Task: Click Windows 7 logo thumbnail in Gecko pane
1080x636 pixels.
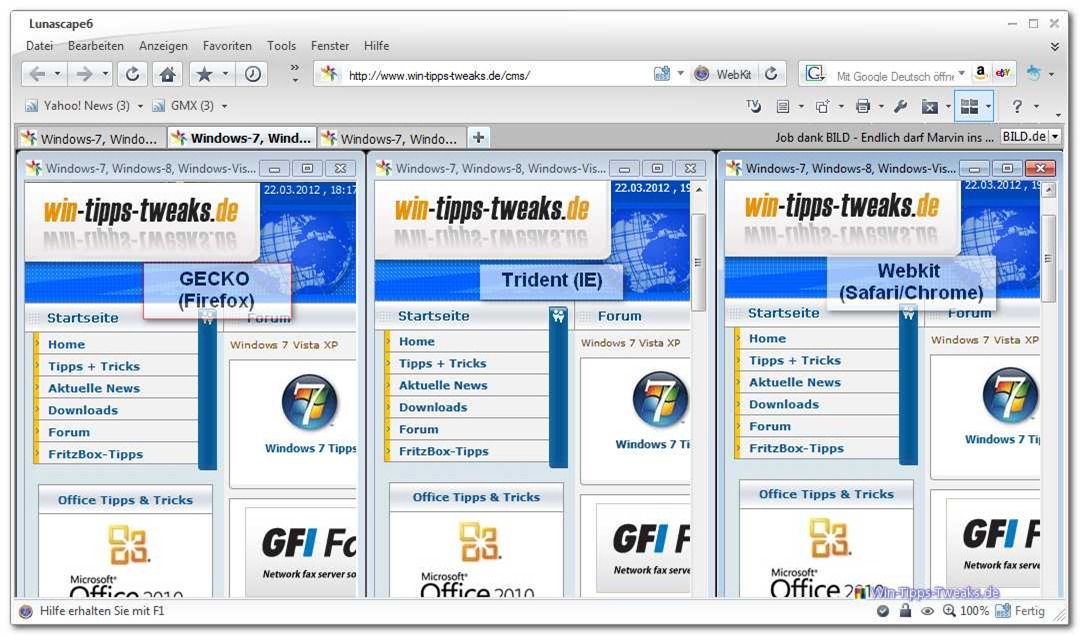Action: point(309,402)
